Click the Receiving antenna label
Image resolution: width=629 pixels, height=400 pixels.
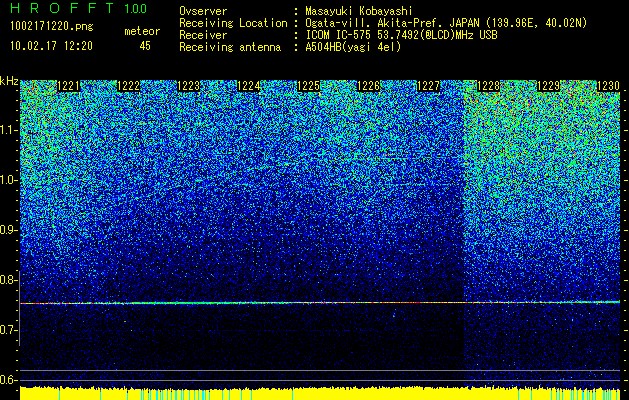pos(230,47)
